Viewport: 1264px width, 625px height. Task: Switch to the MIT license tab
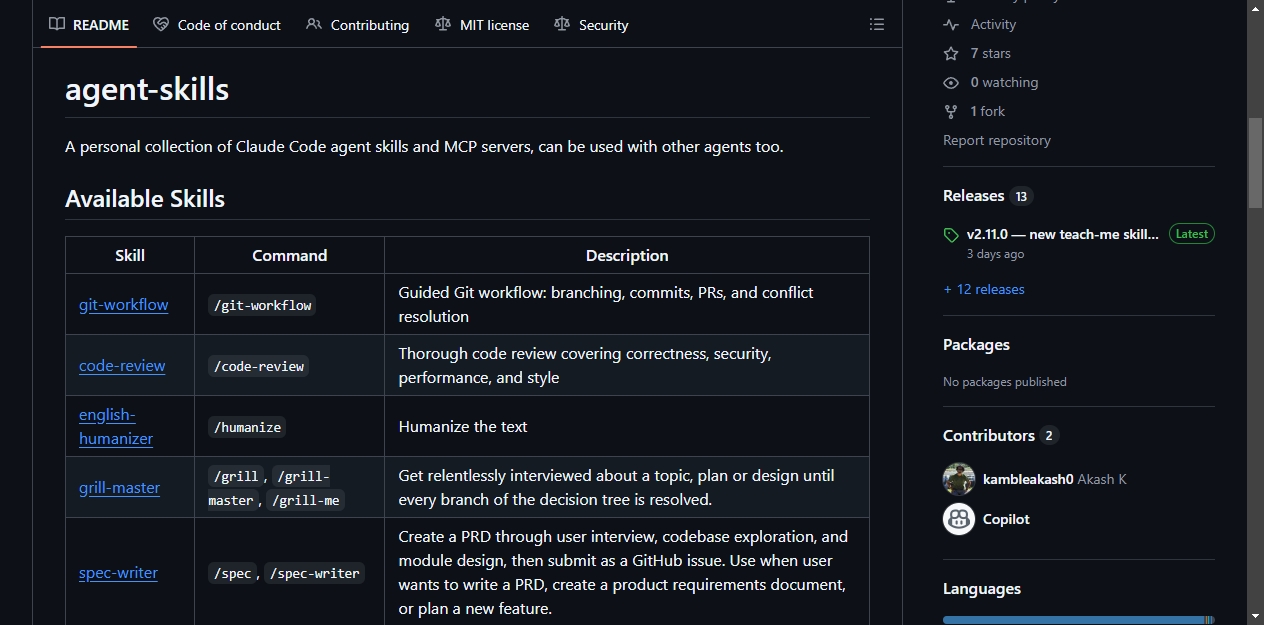[x=482, y=25]
